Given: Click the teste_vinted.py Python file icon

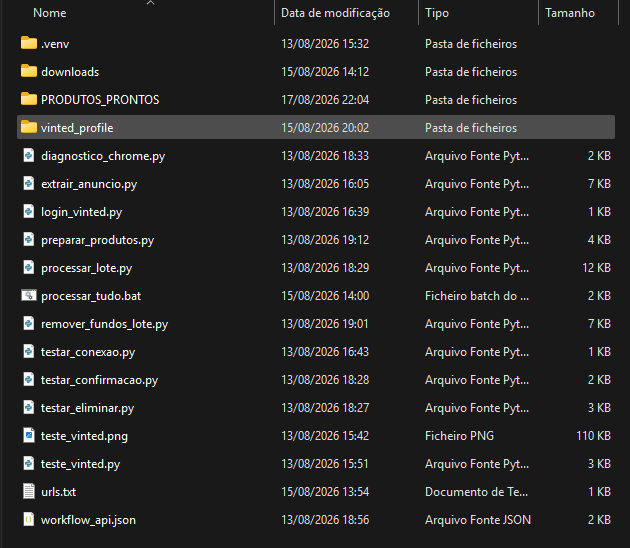Looking at the screenshot, I should 29,464.
